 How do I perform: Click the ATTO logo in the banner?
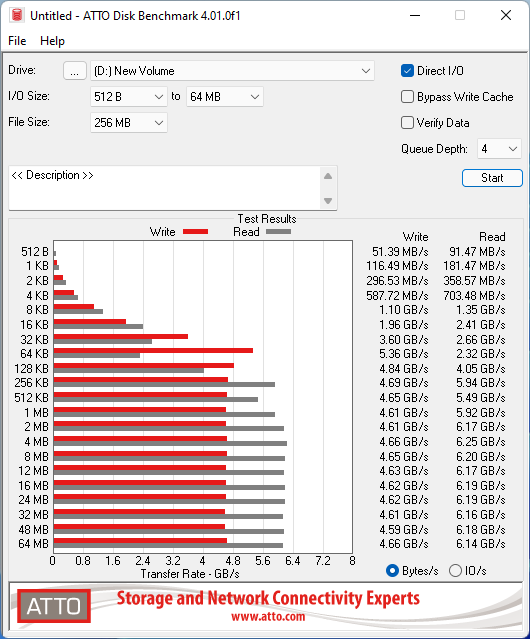(54, 606)
